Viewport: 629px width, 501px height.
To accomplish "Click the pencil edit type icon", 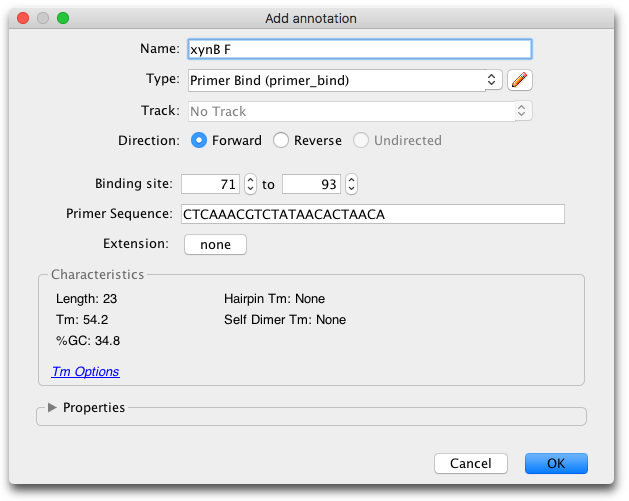I will coord(519,80).
